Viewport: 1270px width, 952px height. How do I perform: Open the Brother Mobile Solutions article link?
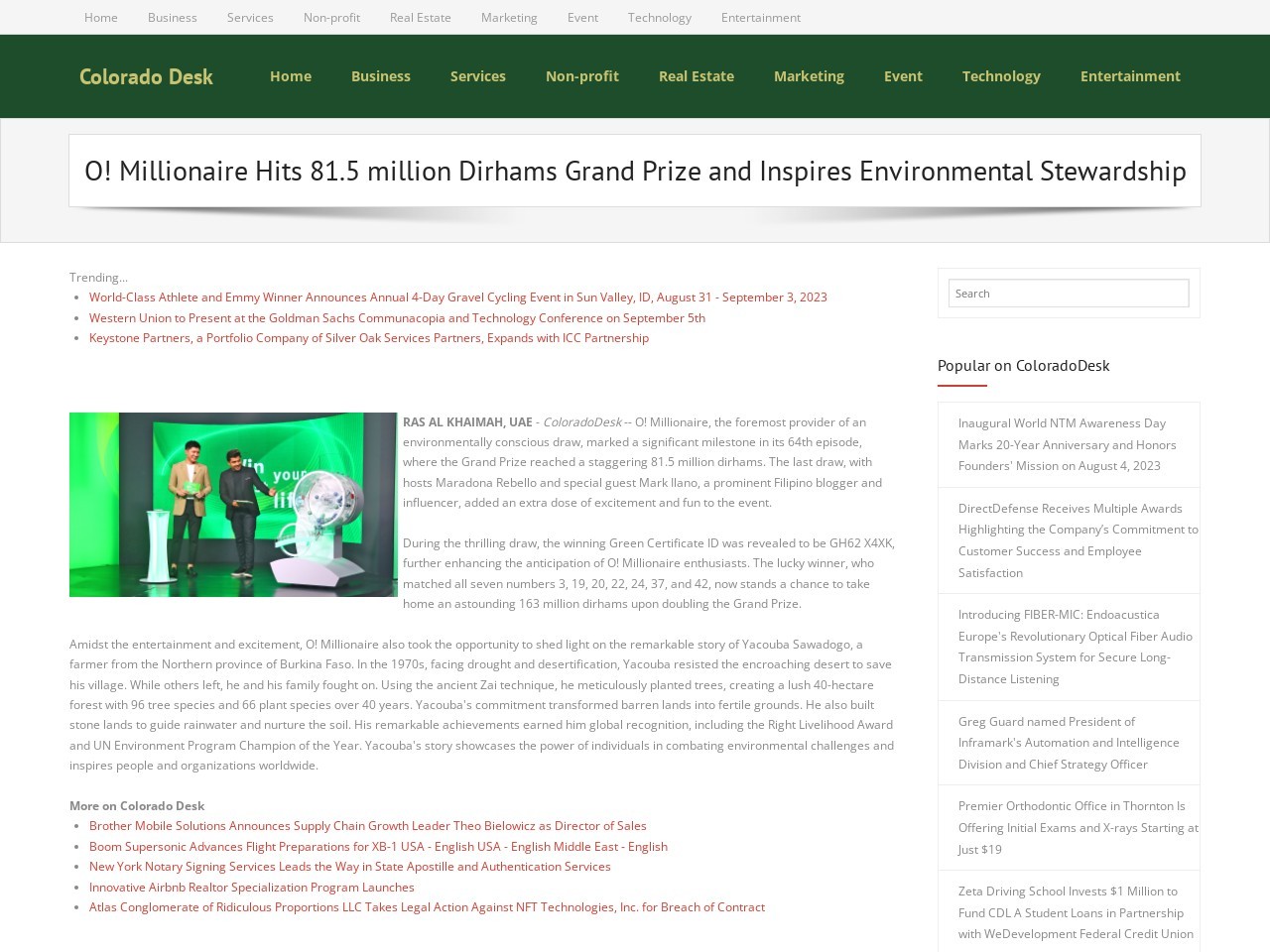[x=367, y=826]
